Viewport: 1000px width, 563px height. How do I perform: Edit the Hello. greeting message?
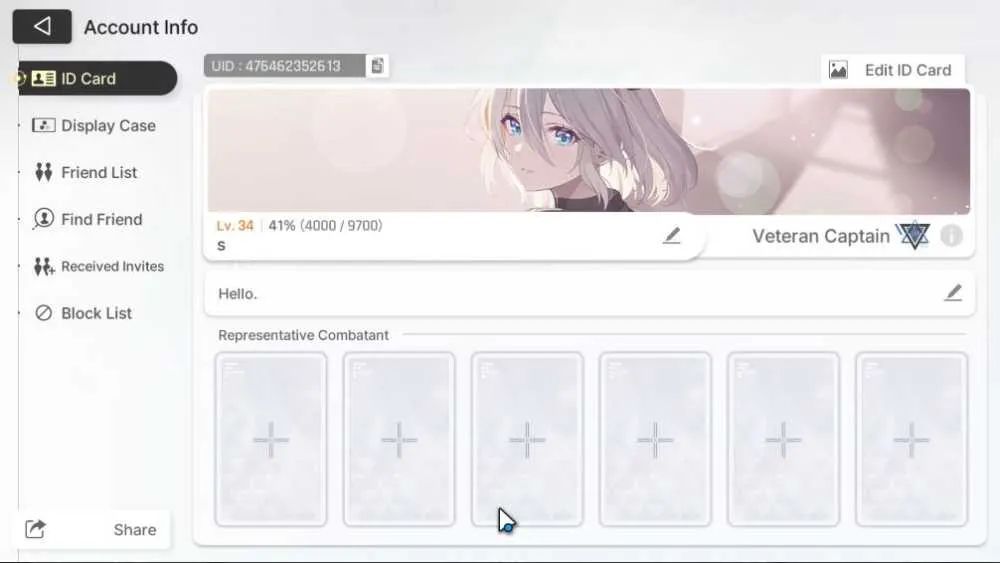(953, 293)
